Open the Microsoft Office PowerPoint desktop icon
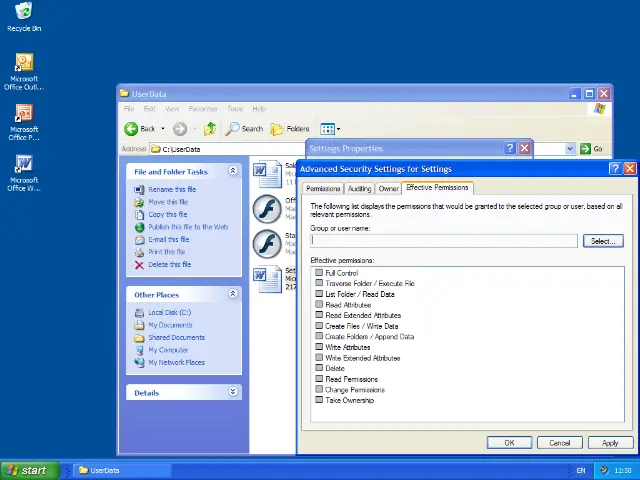Screen dimensions: 640x480 pyautogui.click(x=24, y=114)
